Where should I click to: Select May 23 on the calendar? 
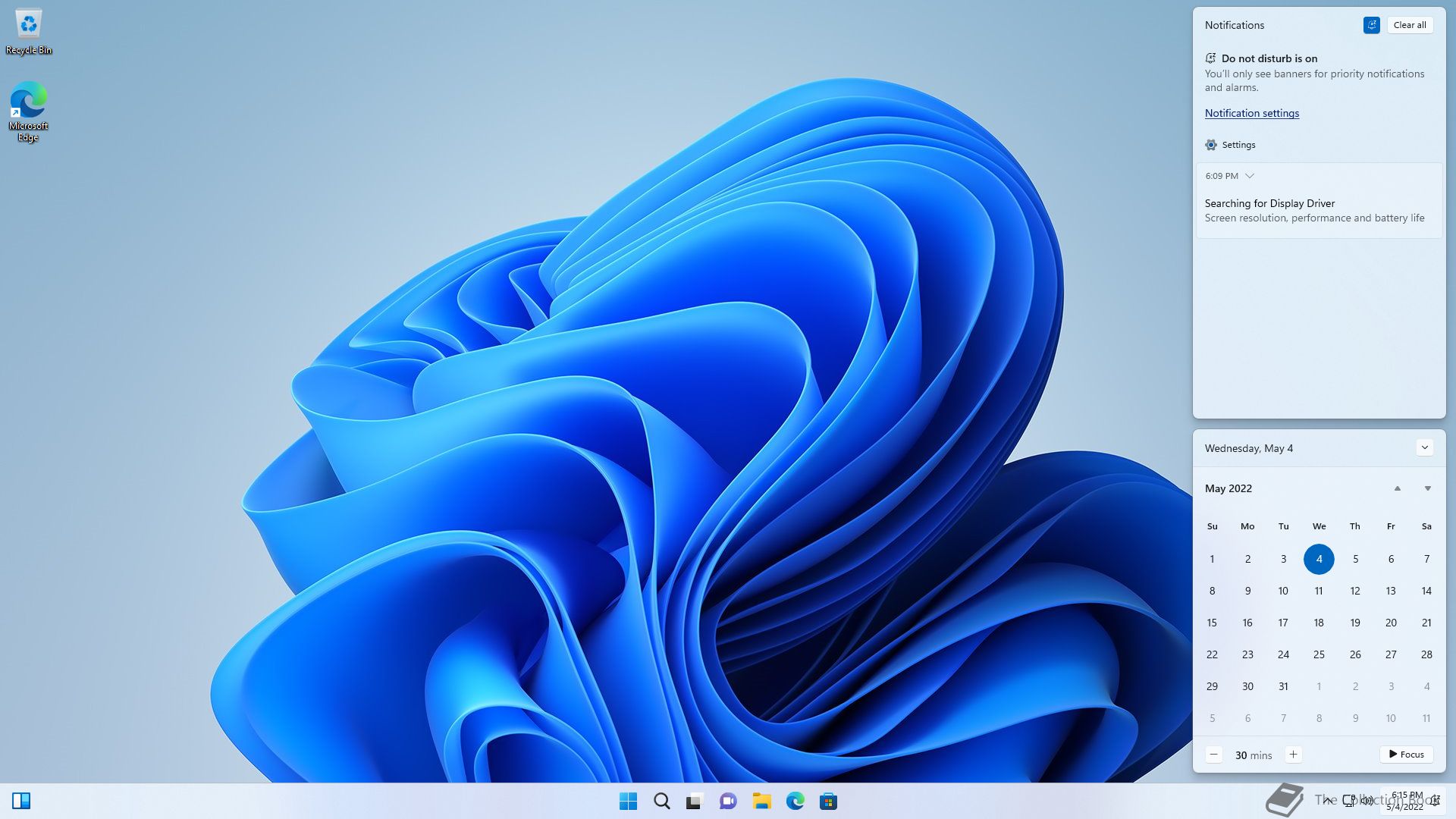pyautogui.click(x=1247, y=654)
